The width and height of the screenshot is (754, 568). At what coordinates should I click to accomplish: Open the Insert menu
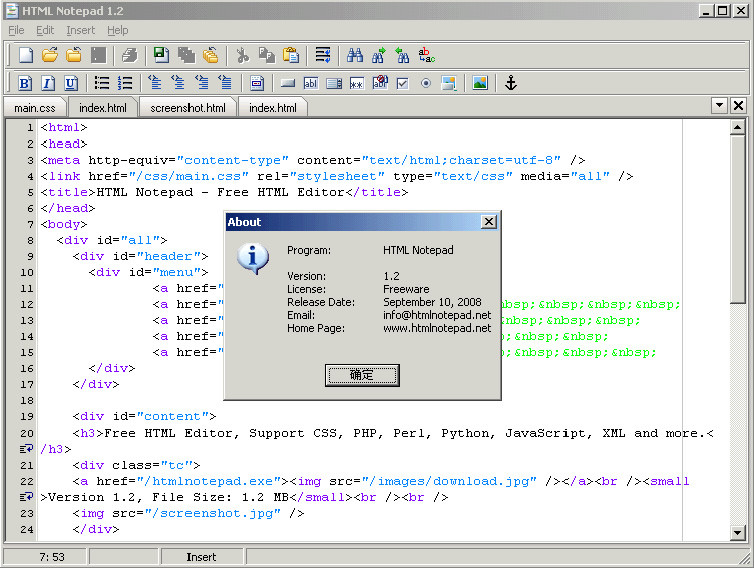point(80,30)
